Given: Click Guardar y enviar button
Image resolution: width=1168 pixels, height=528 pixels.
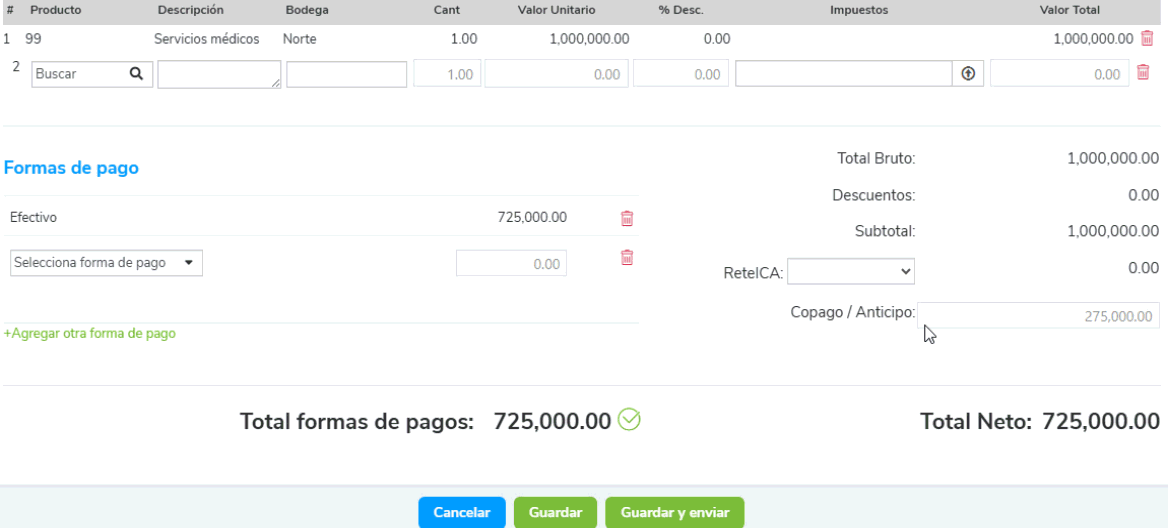Looking at the screenshot, I should (674, 512).
